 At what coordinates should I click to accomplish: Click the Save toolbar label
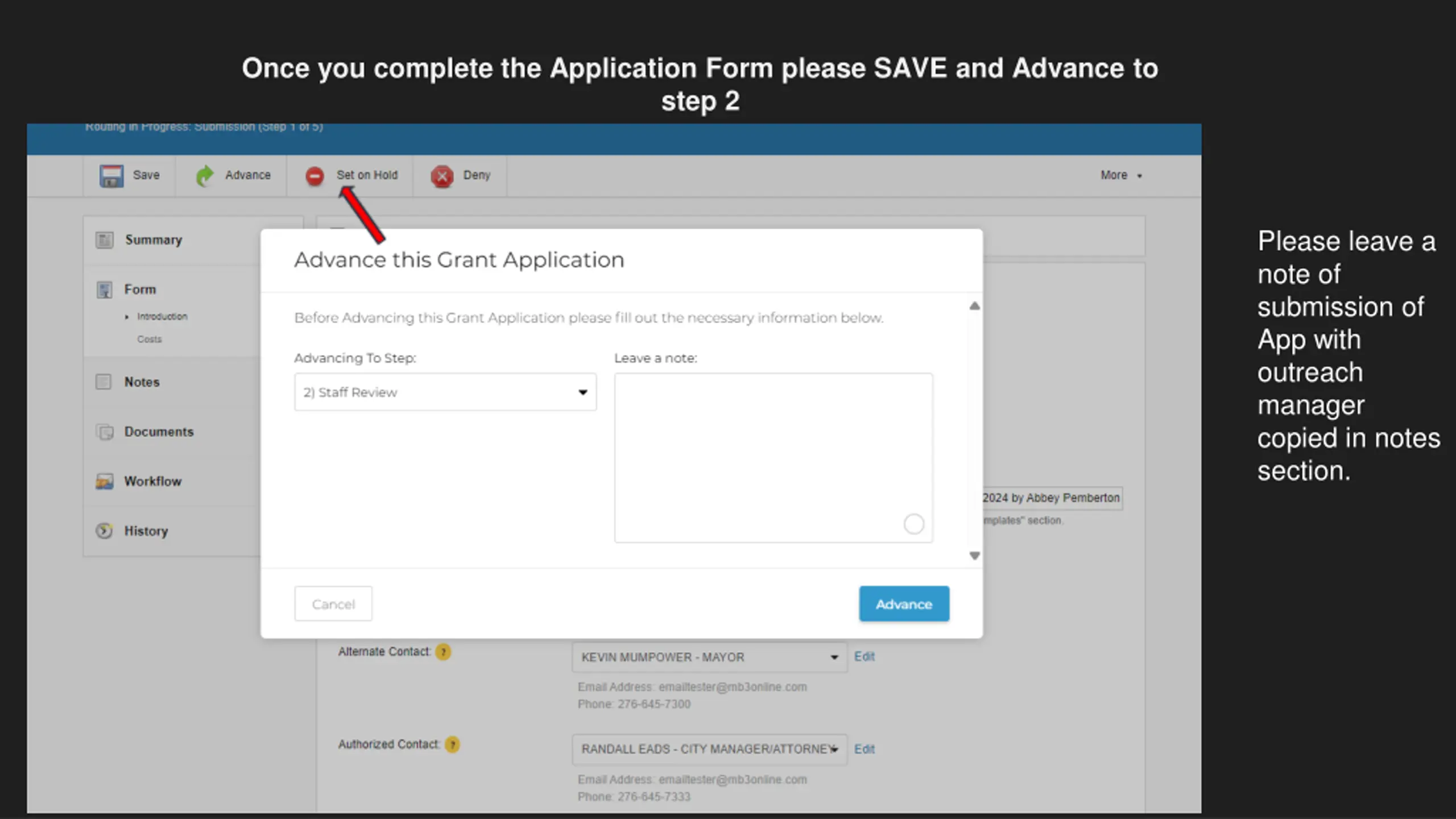coord(146,175)
